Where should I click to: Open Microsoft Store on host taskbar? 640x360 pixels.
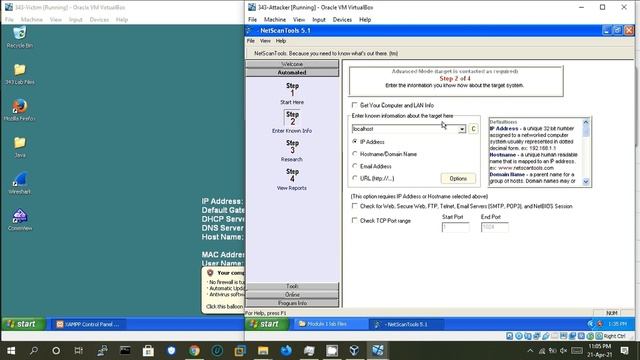click(148, 351)
